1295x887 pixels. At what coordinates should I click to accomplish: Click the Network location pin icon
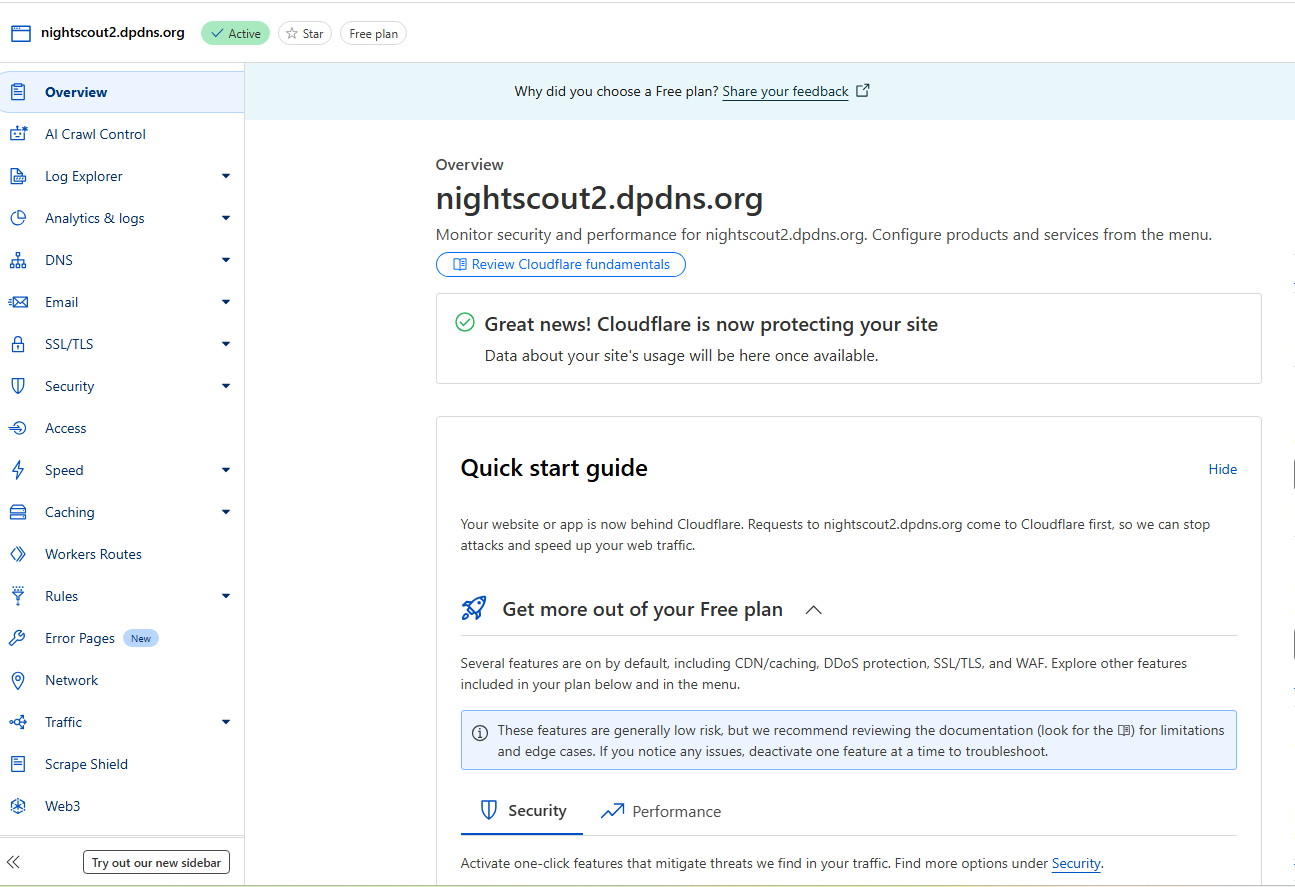coord(18,680)
